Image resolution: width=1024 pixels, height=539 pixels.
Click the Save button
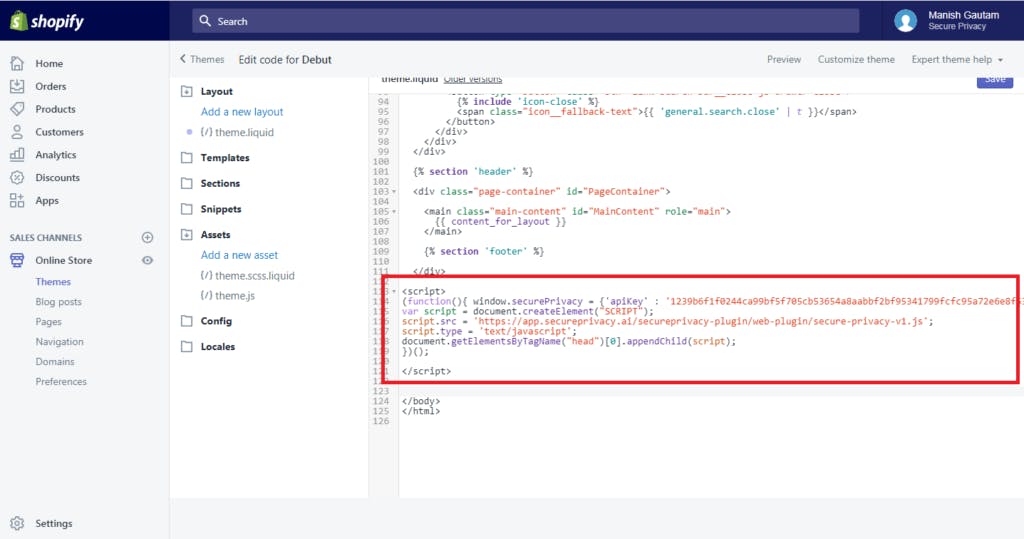point(995,80)
